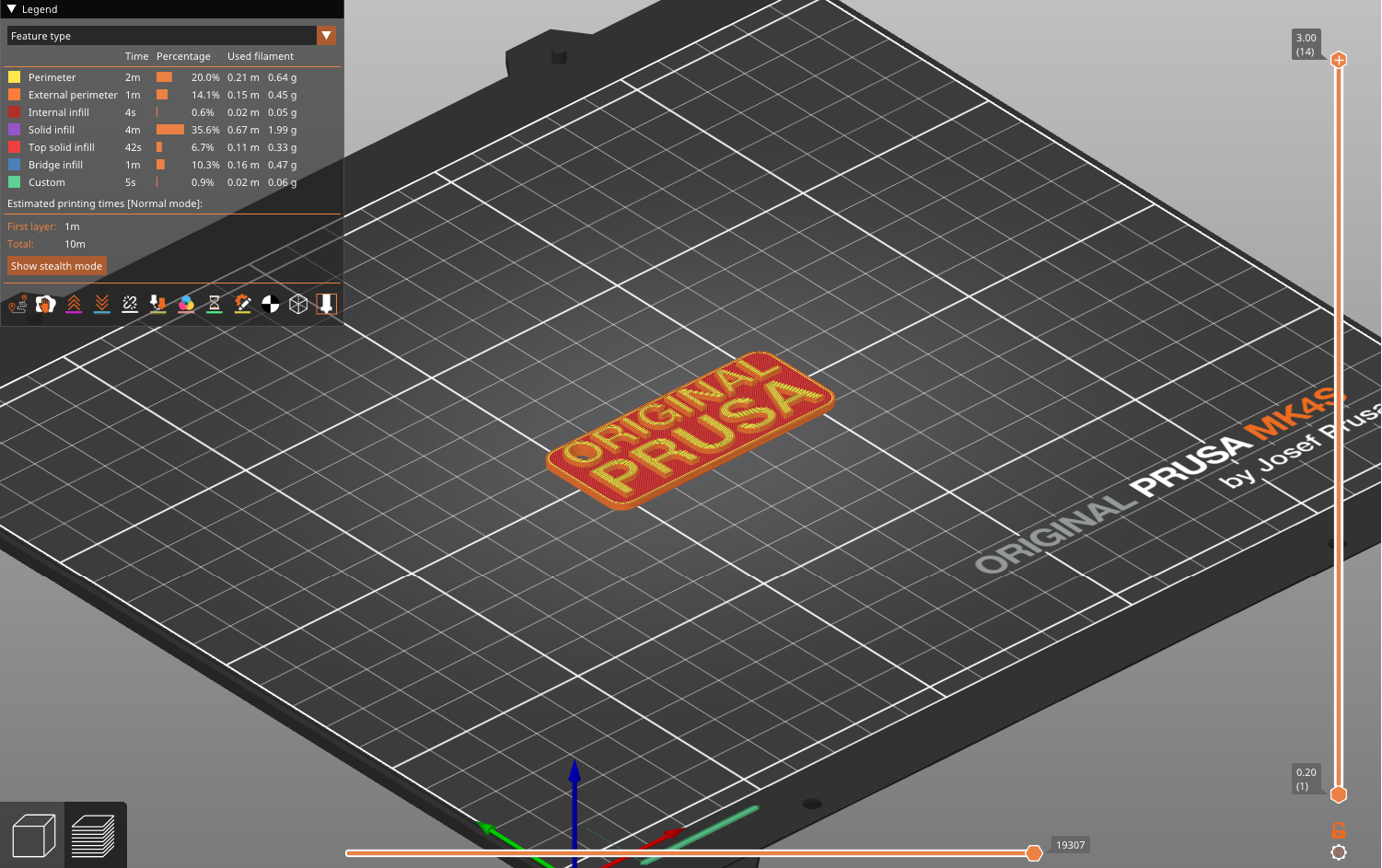Toggle color change markers

(x=186, y=304)
